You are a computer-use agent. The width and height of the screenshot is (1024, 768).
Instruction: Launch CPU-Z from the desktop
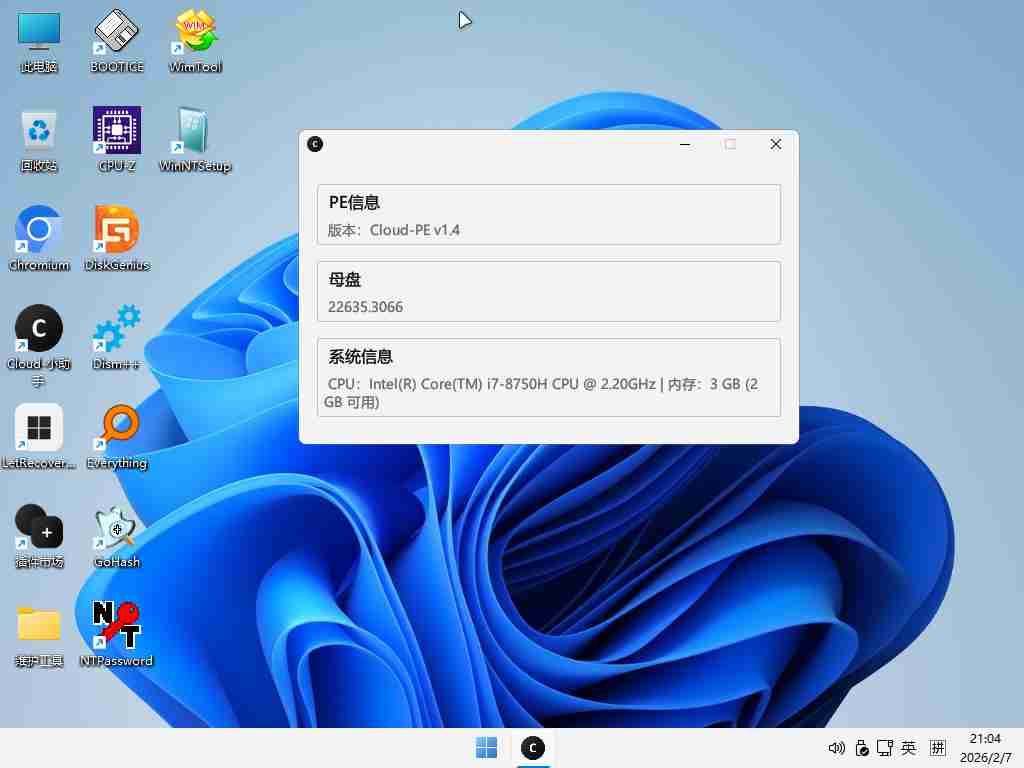(117, 132)
